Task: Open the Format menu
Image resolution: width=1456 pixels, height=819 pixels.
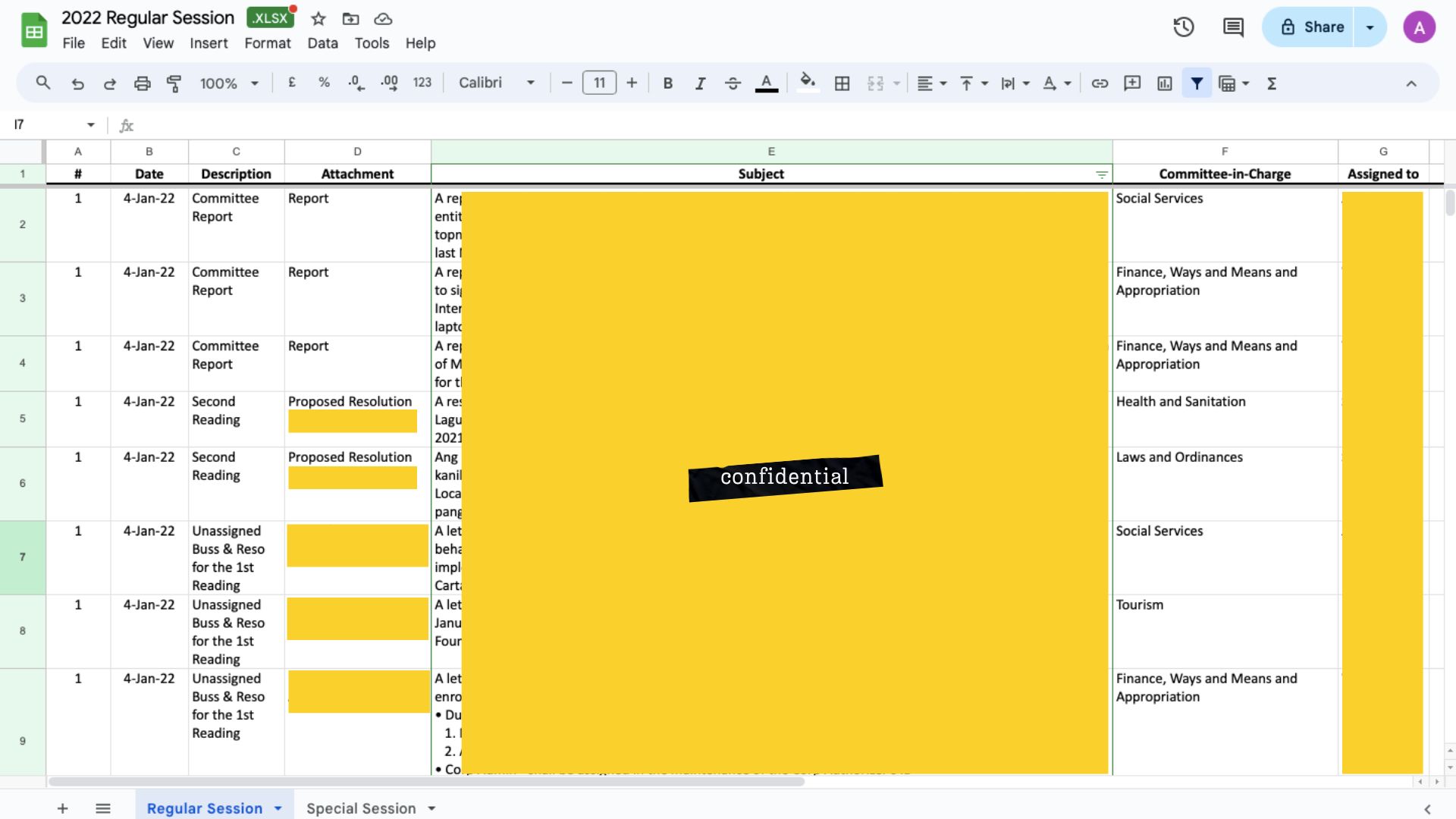Action: (268, 43)
